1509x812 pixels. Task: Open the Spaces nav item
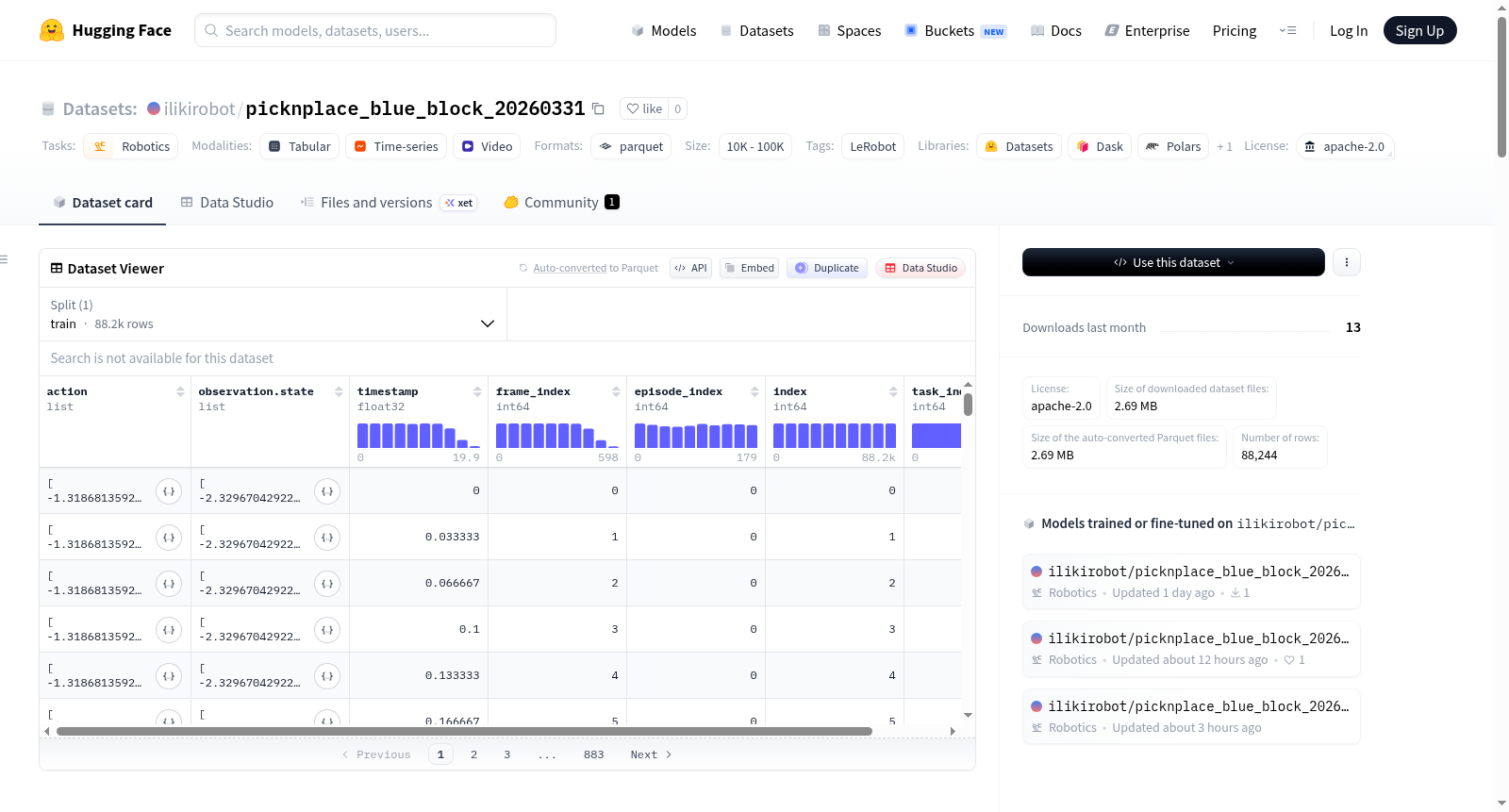point(850,30)
